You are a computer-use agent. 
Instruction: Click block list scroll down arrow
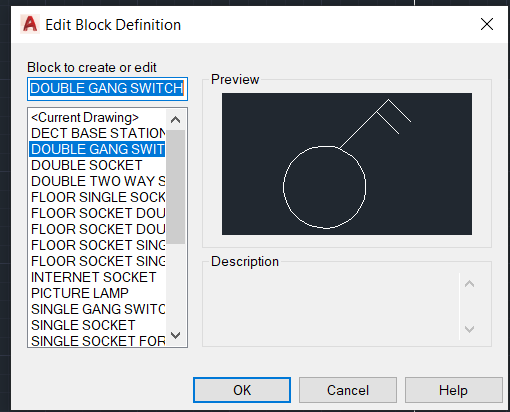tap(176, 335)
